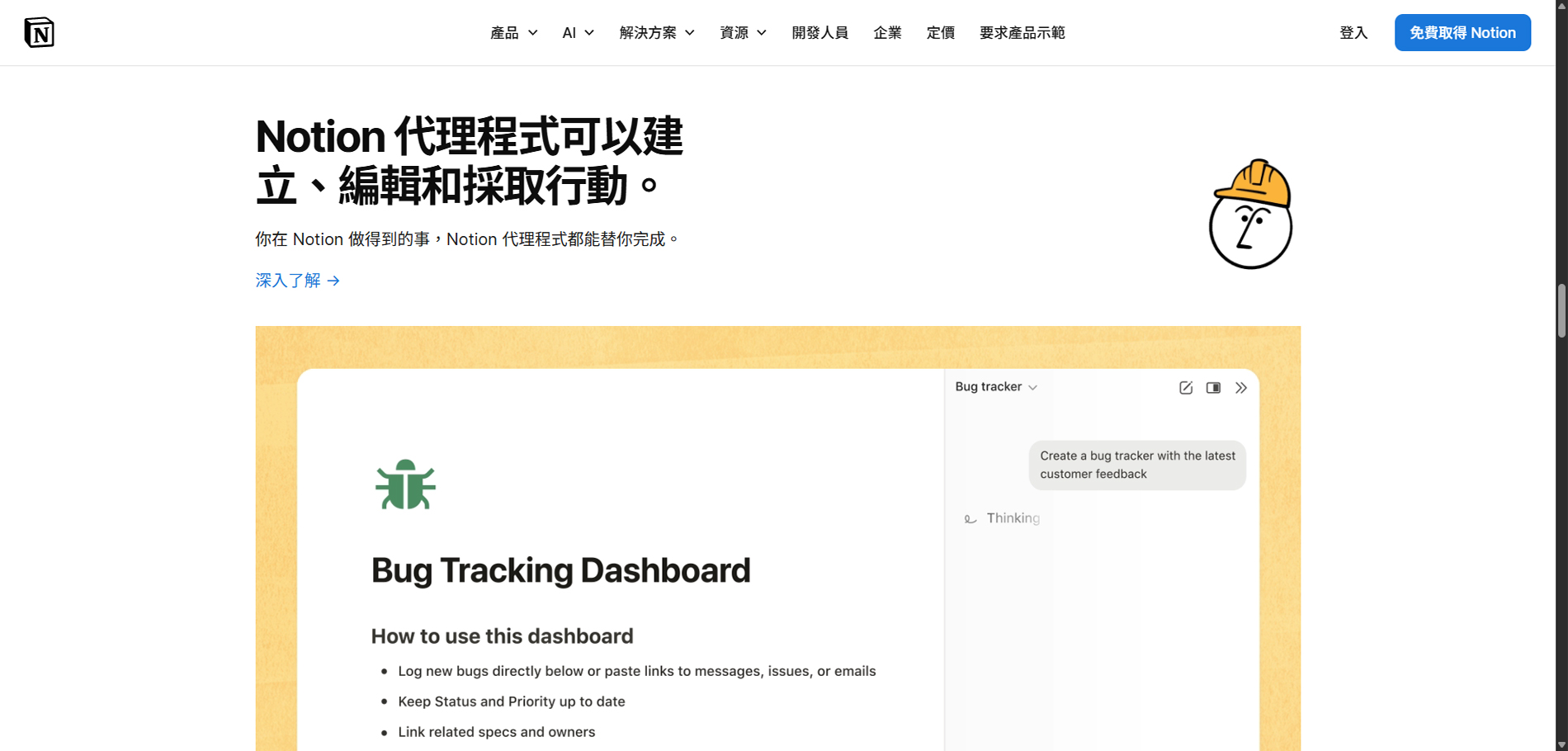Collapse panel with the double-chevron icon
1568x751 pixels.
coord(1241,388)
